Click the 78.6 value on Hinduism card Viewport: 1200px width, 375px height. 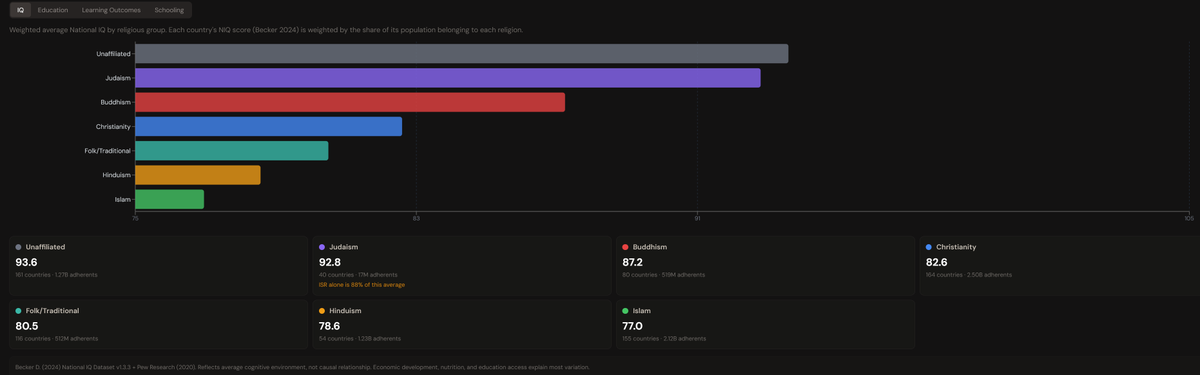(330, 326)
